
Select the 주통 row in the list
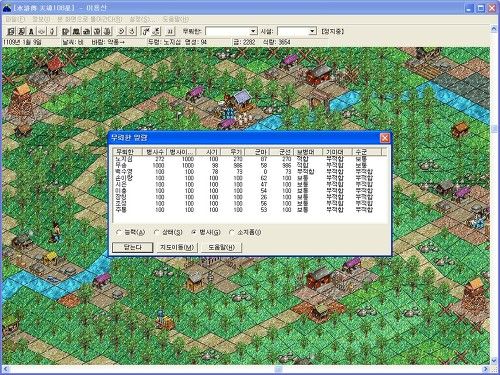pyautogui.click(x=250, y=210)
